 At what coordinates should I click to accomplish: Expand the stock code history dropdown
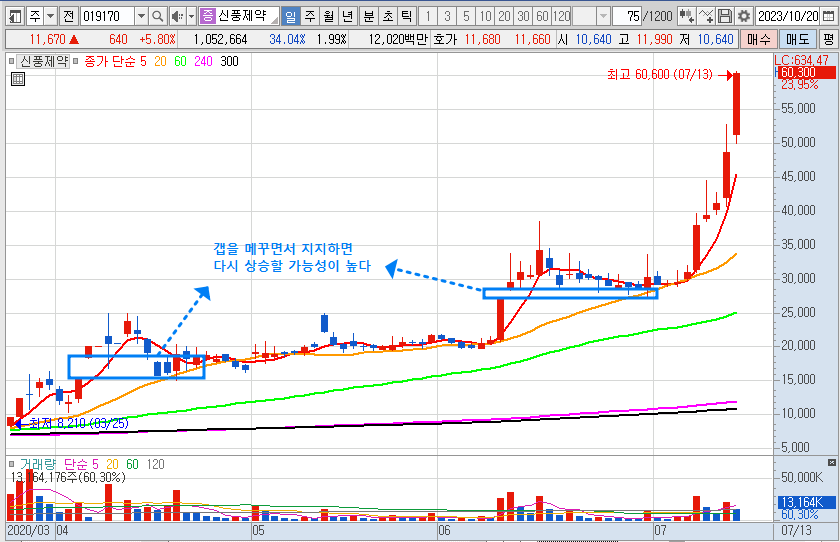141,16
